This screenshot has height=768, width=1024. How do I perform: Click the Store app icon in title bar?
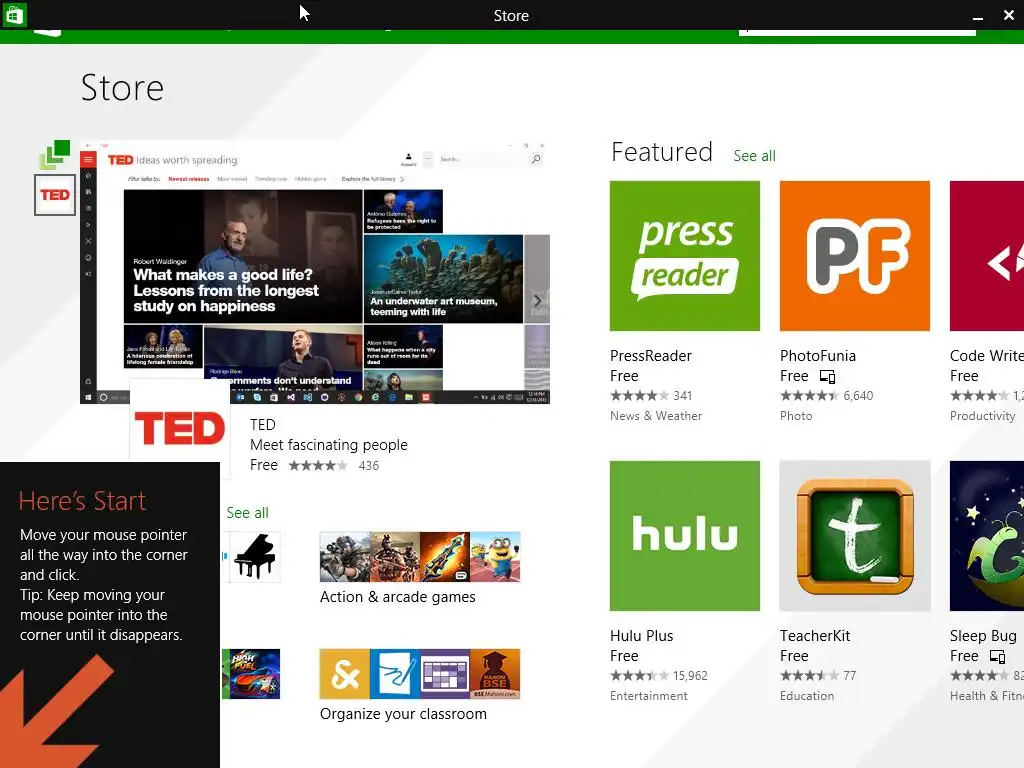(14, 14)
